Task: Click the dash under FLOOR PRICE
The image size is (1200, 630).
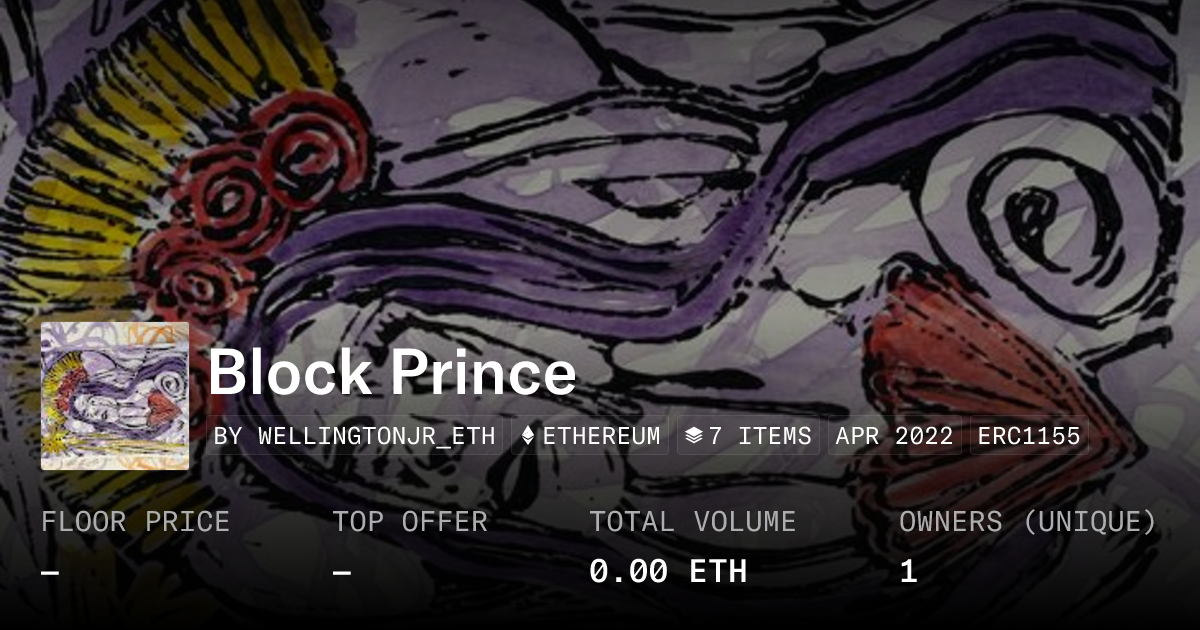Action: coord(50,572)
